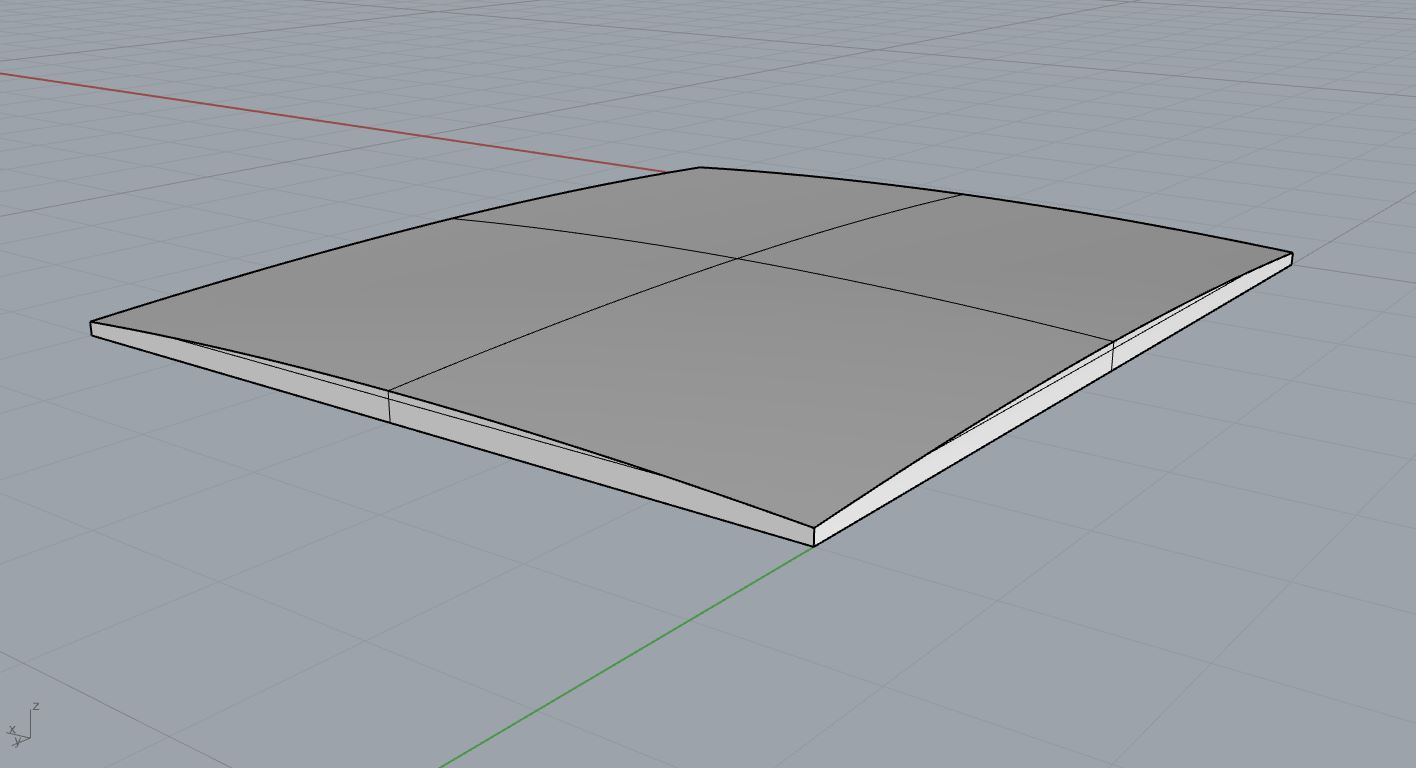The width and height of the screenshot is (1416, 768).
Task: Click the far back corner of the slab
Action: click(701, 168)
